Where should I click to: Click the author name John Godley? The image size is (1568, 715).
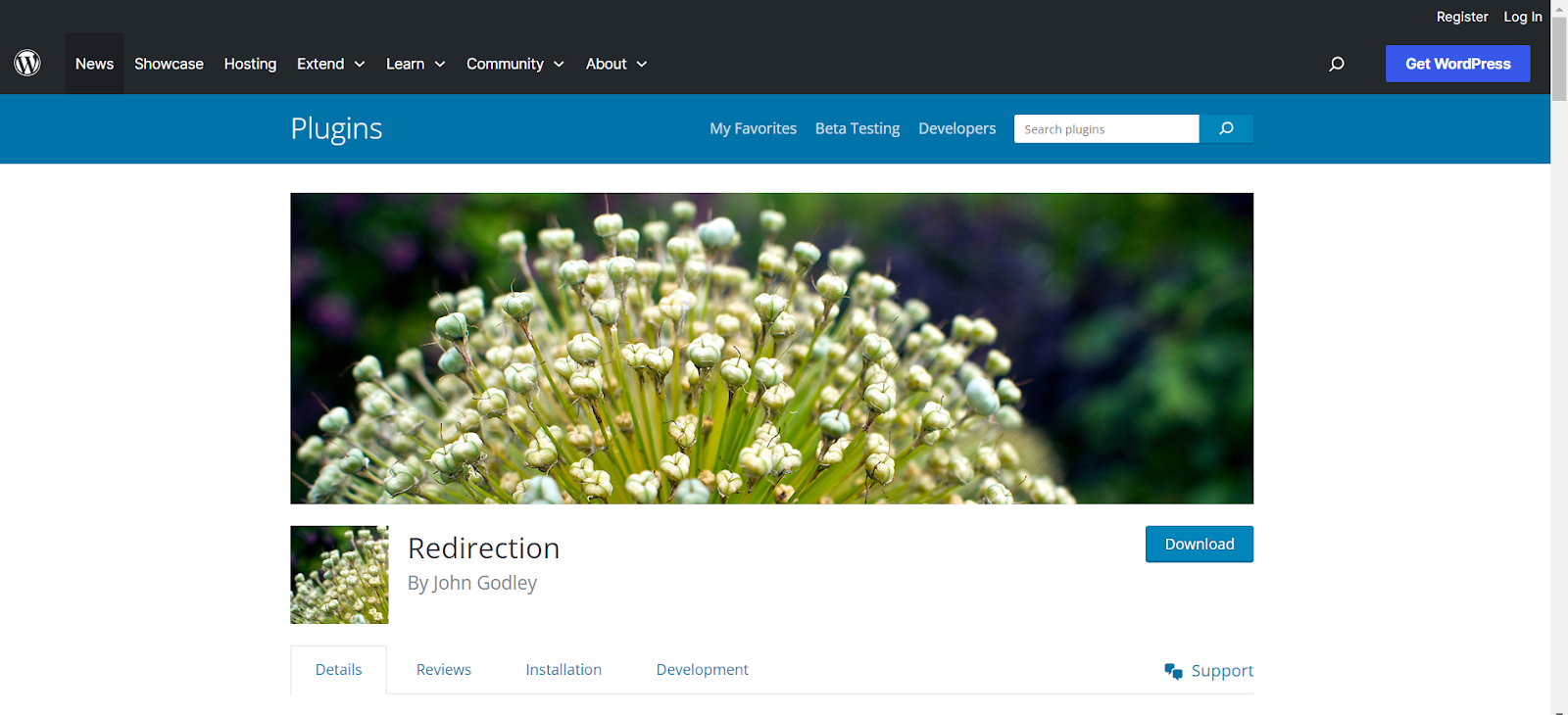(x=484, y=583)
